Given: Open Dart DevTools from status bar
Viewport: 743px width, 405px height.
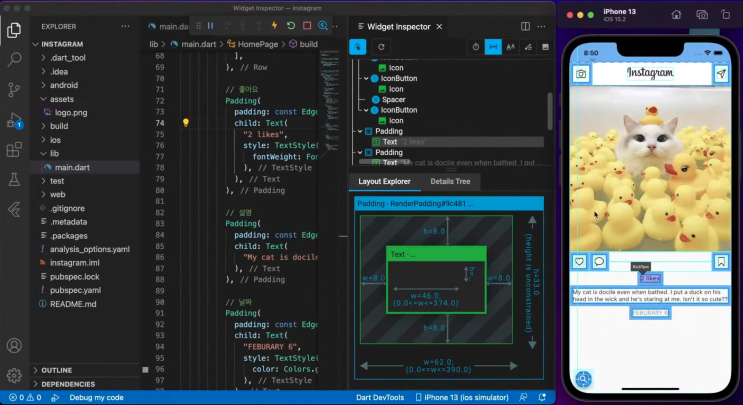Looking at the screenshot, I should [x=380, y=397].
